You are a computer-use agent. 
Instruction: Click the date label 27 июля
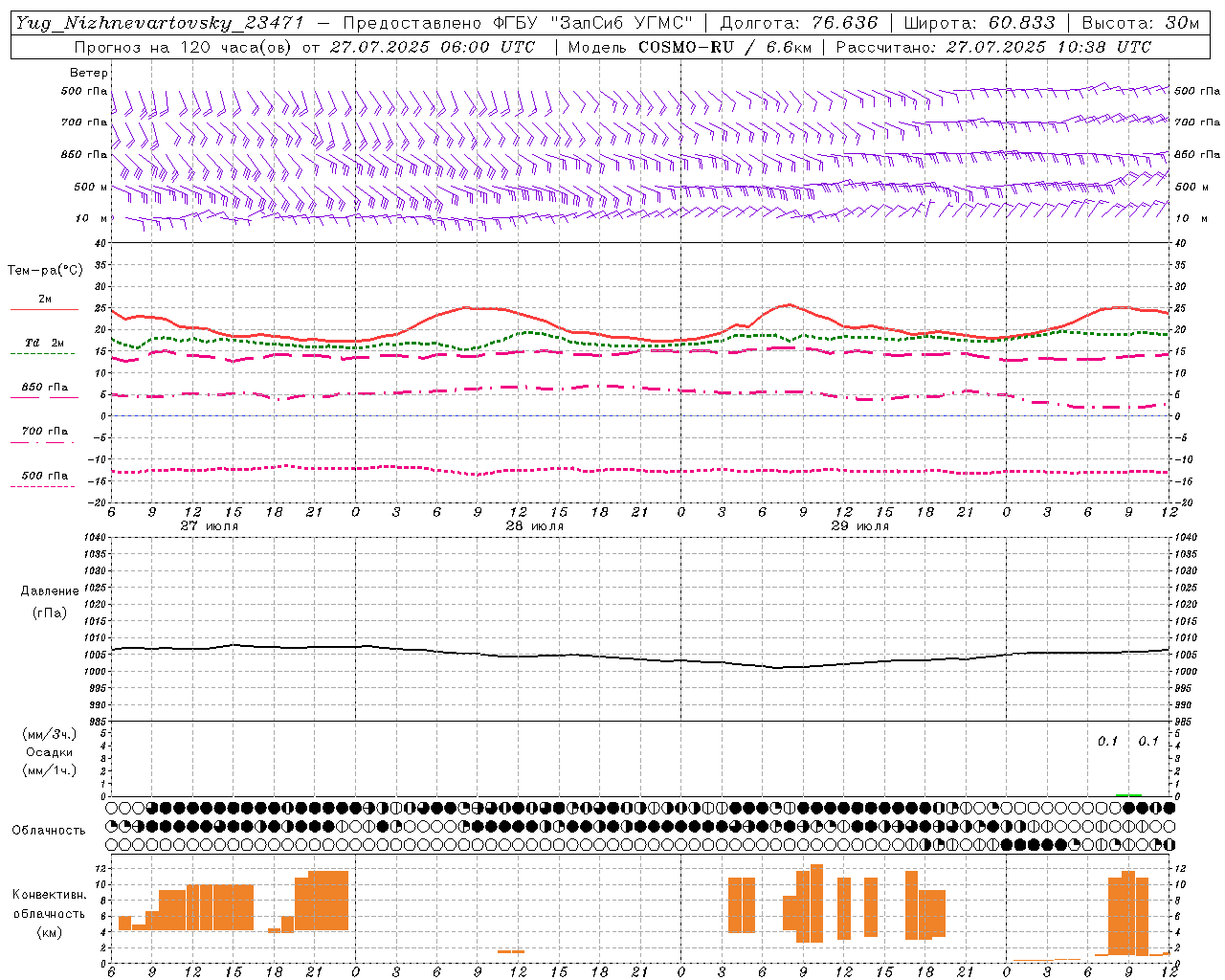210,526
